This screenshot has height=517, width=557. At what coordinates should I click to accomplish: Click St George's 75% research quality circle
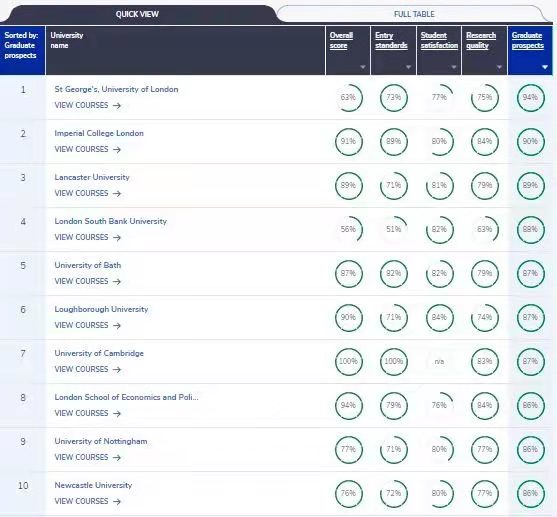[485, 98]
